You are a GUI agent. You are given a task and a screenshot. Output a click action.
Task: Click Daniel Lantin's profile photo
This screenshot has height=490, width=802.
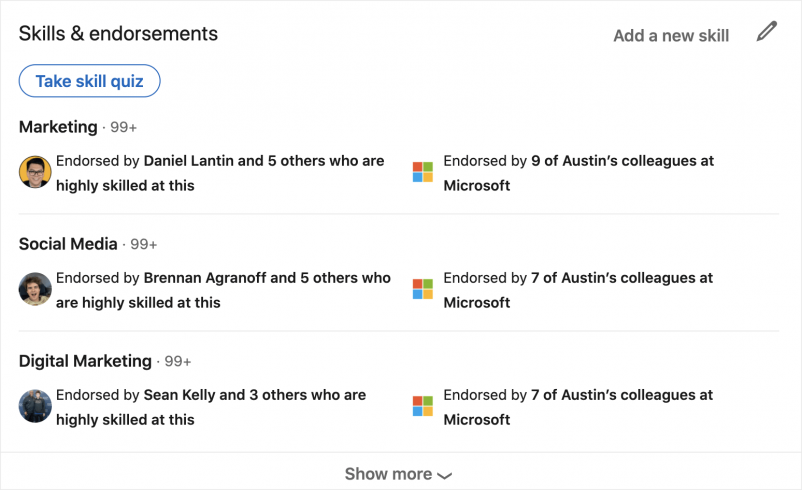(35, 172)
